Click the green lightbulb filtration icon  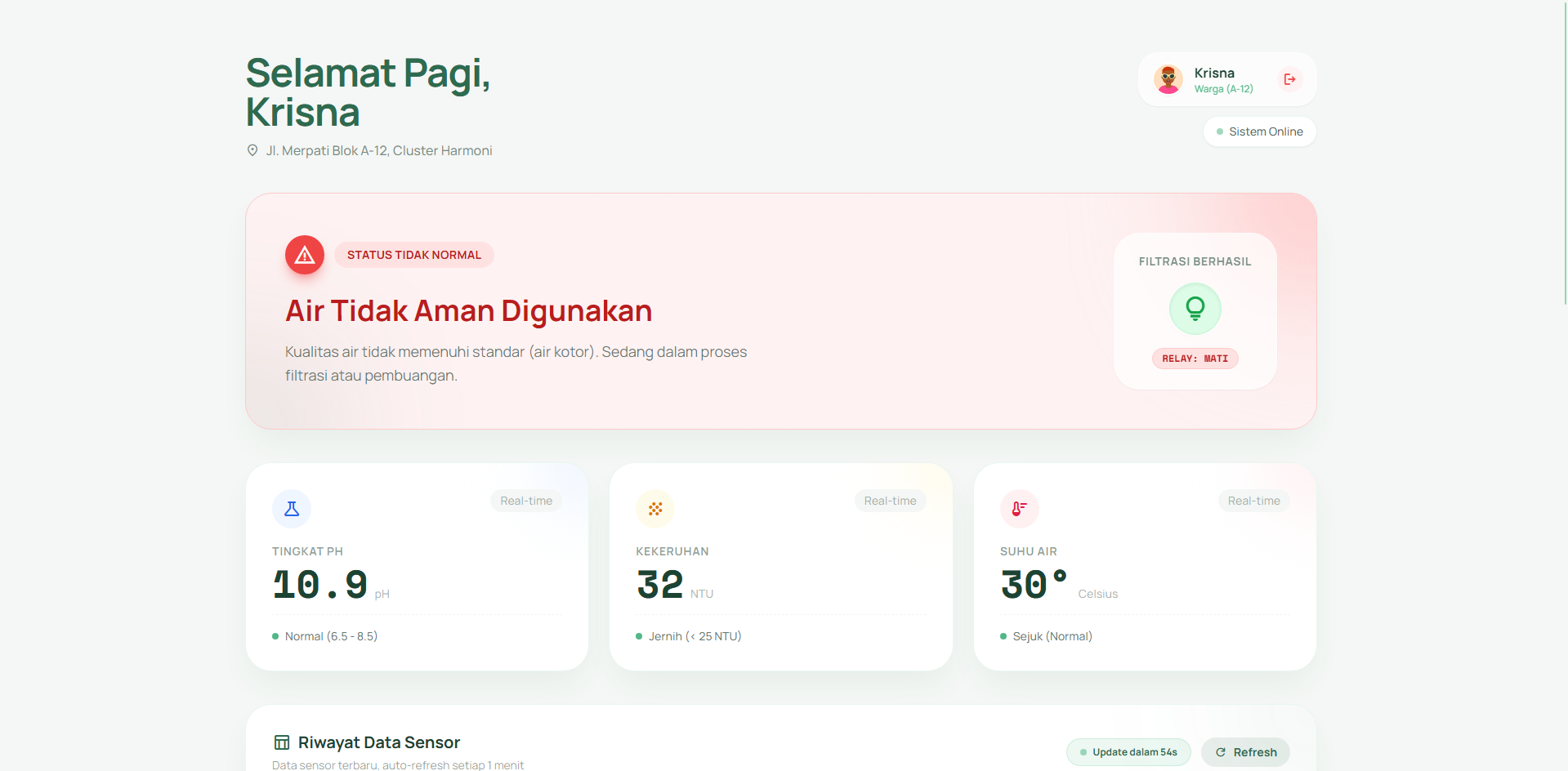[x=1195, y=309]
